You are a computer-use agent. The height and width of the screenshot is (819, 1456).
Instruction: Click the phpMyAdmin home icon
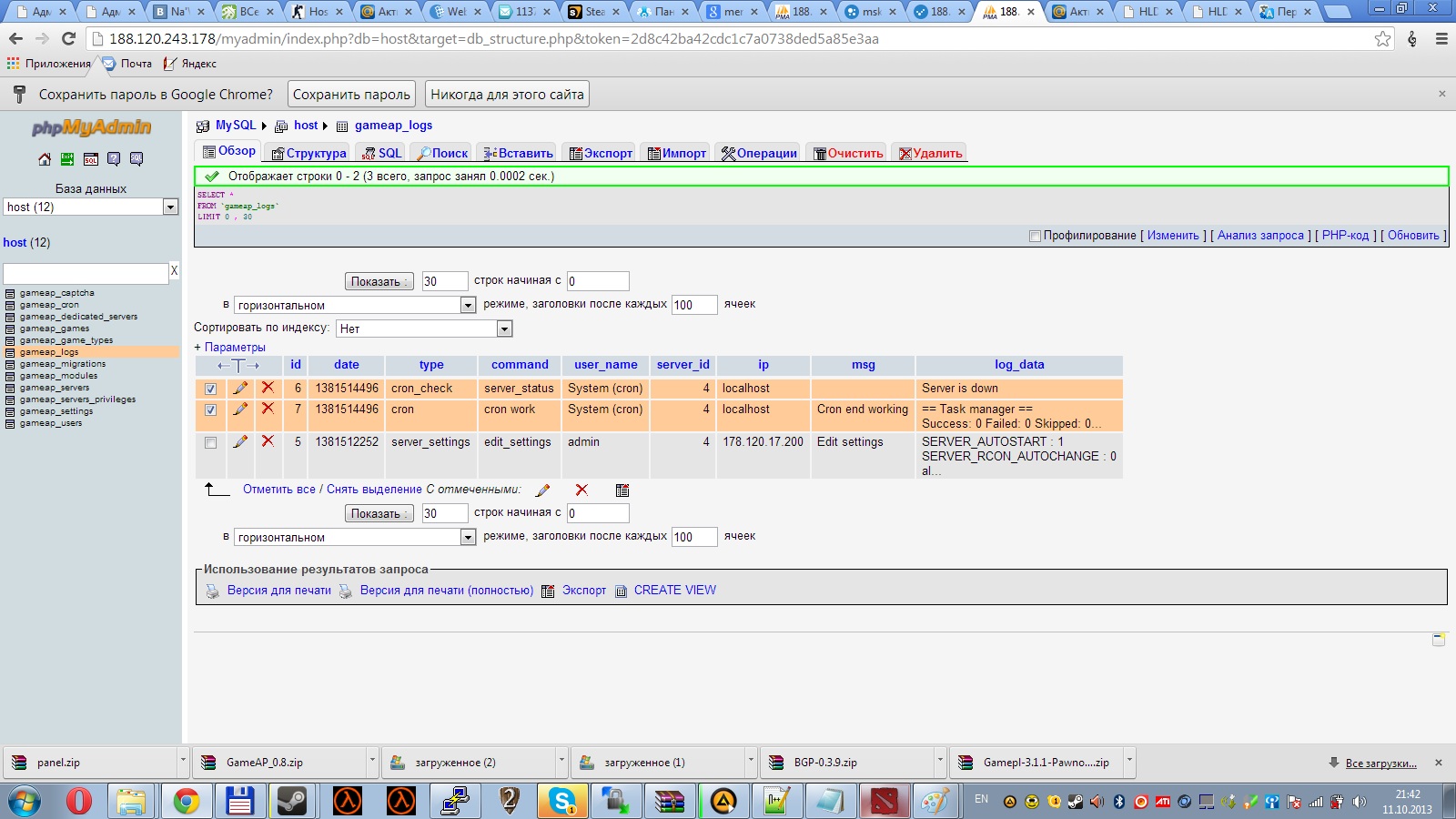[45, 159]
